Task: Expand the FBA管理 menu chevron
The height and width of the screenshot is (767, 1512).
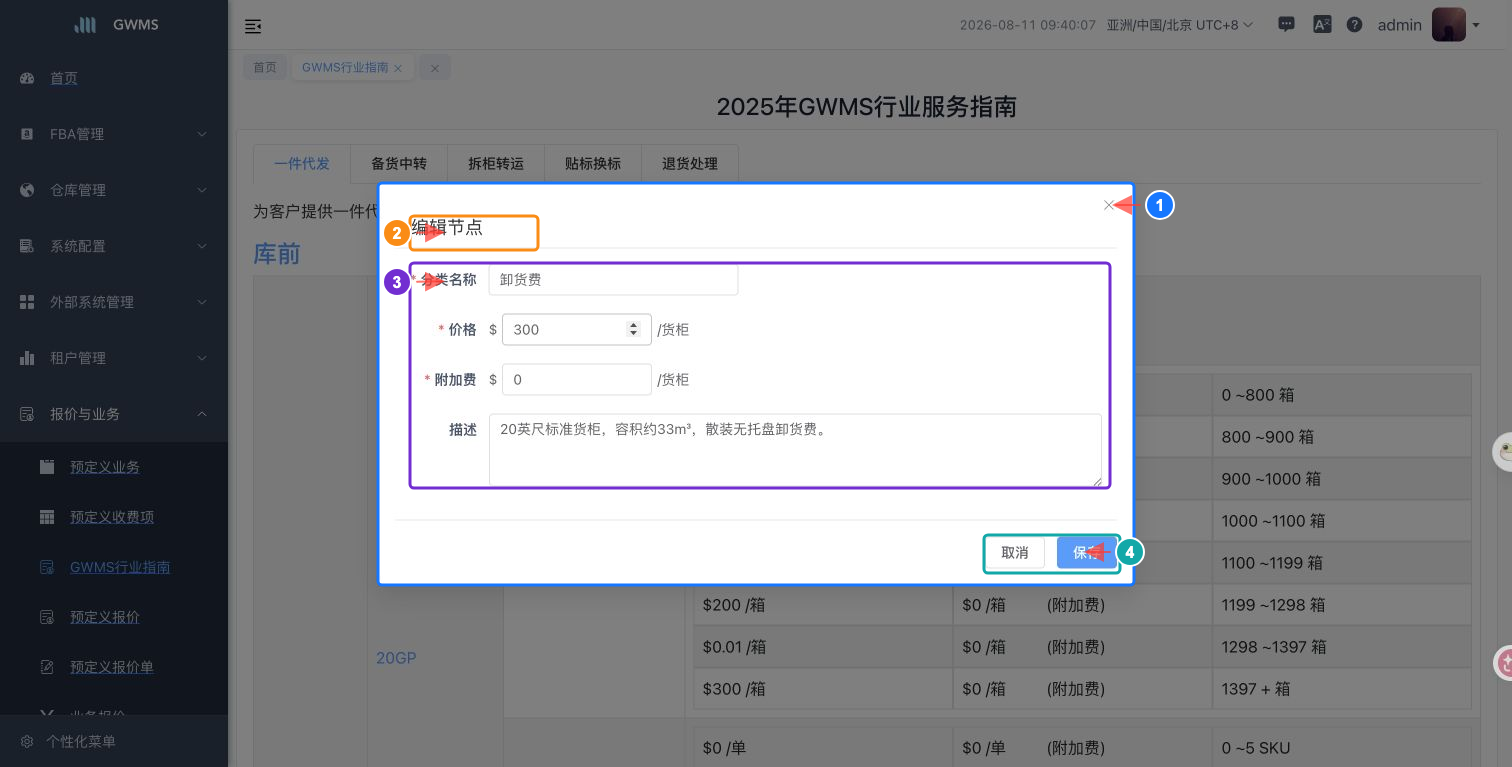Action: click(x=201, y=134)
